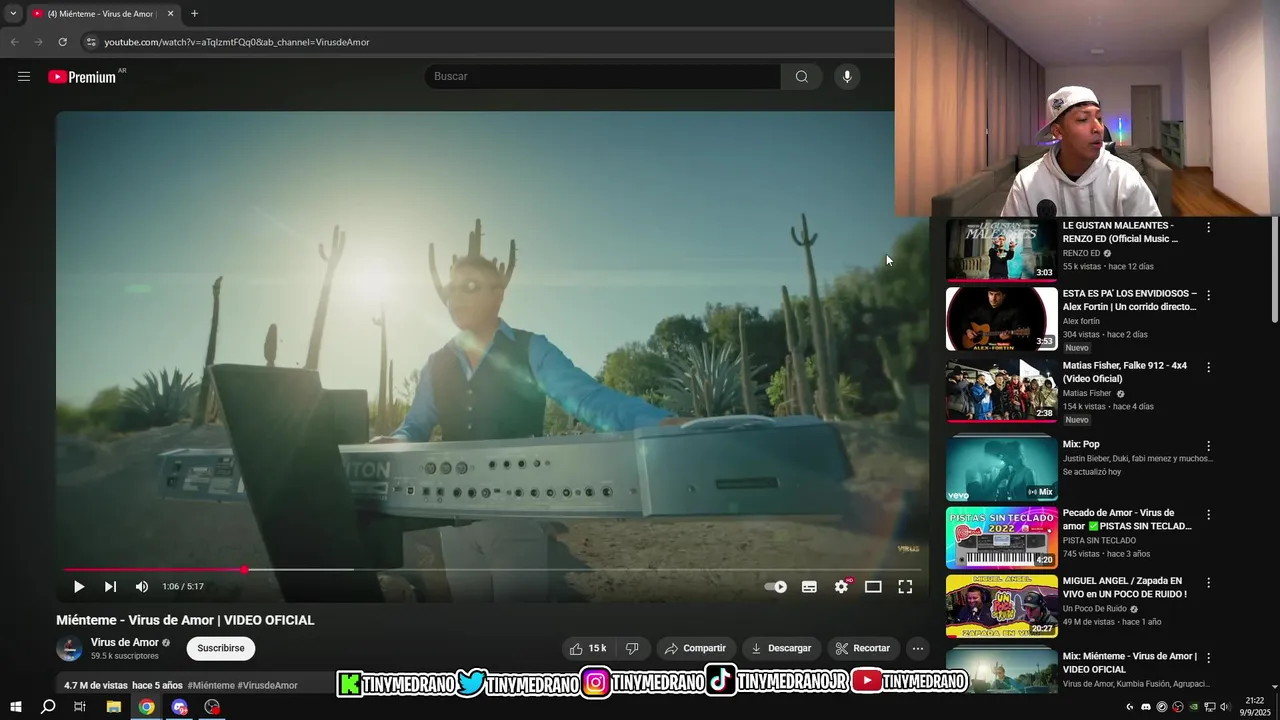1280x720 pixels.
Task: Open the Windows Start menu
Action: pos(15,707)
